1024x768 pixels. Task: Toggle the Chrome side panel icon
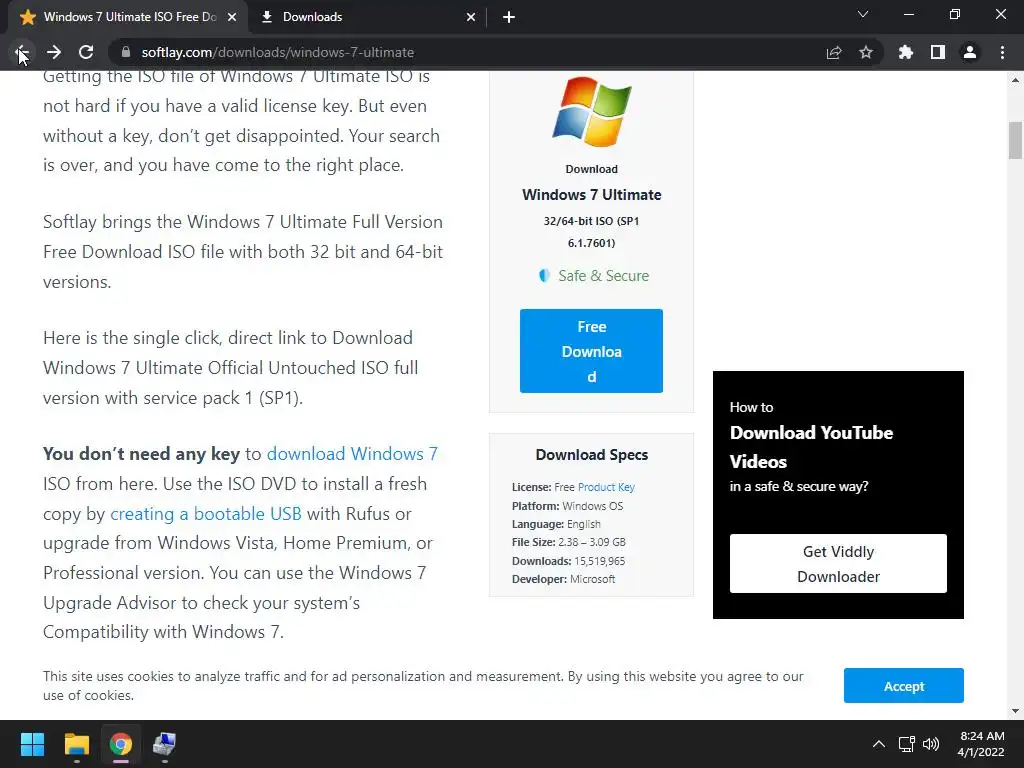point(938,52)
